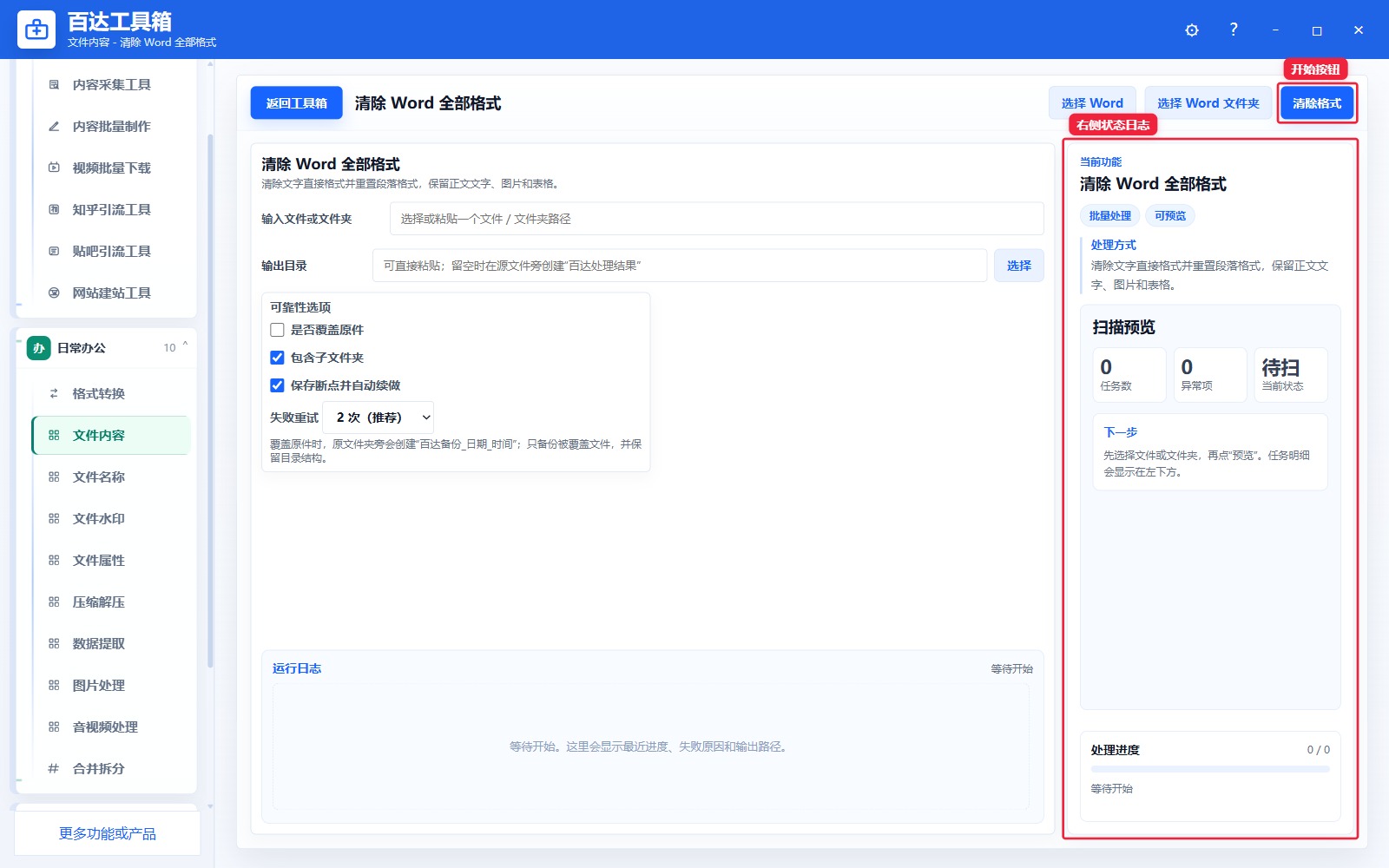Click the 网站建站工具 sidebar icon
The image size is (1389, 868).
tap(54, 293)
